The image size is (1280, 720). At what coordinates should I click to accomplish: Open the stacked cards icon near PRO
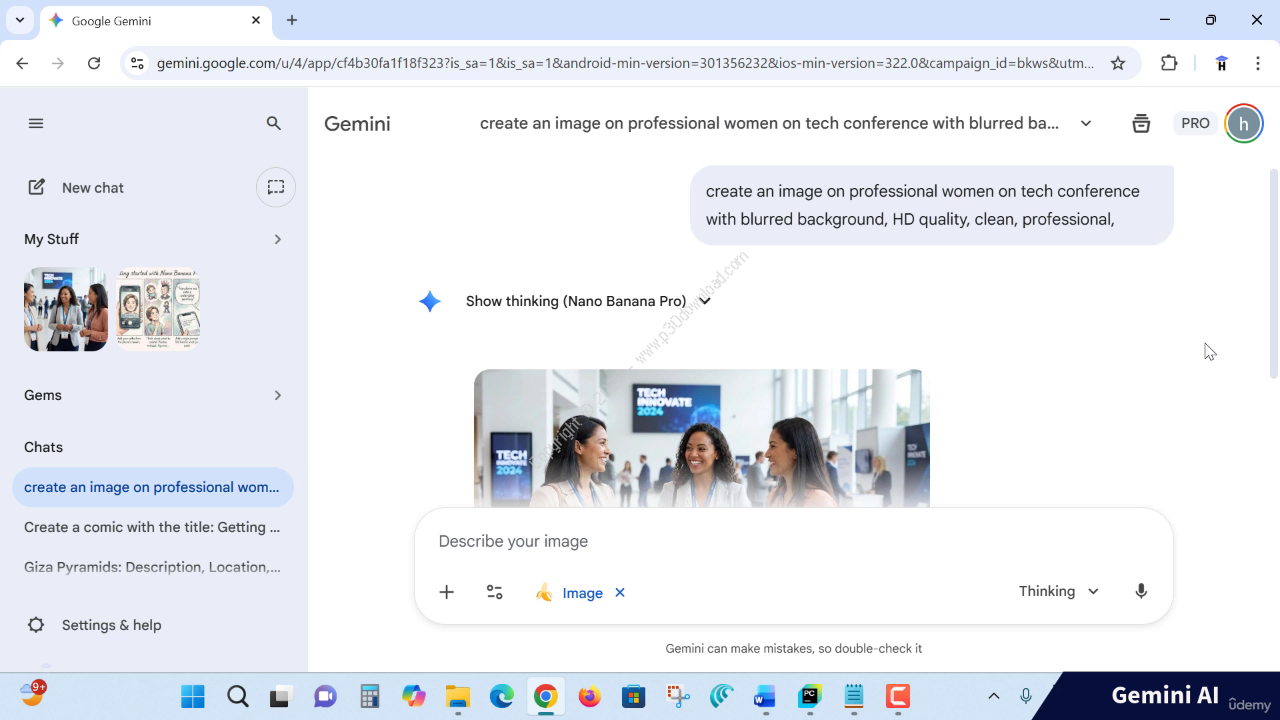[x=1141, y=123]
